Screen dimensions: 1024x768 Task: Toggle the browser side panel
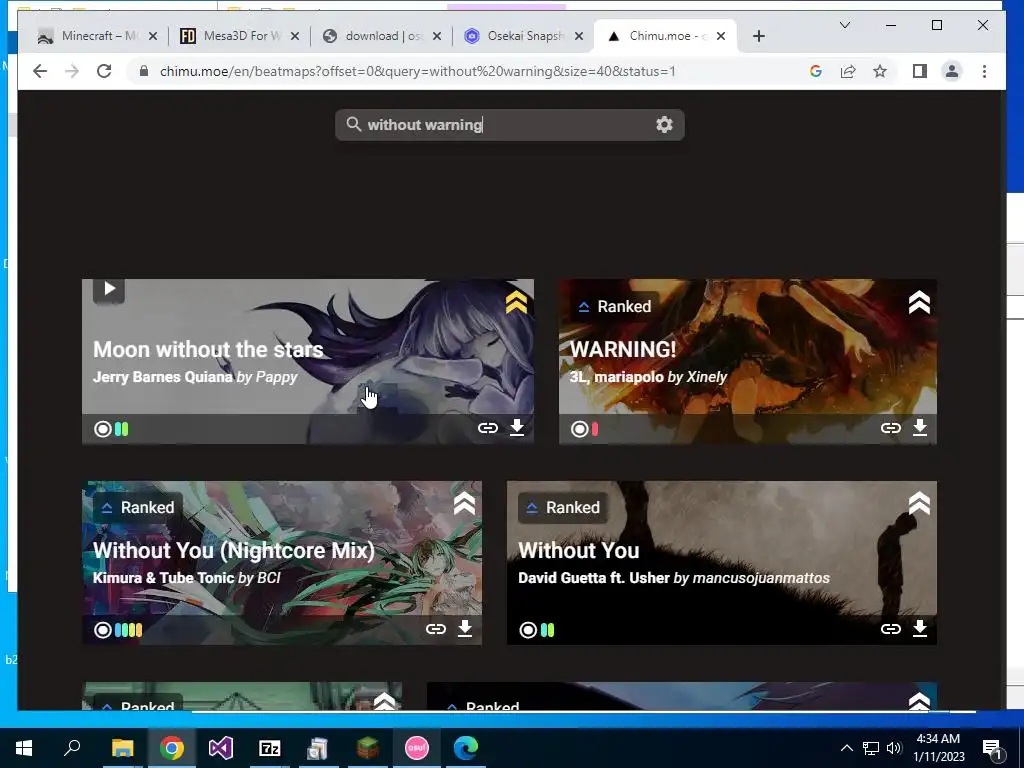(x=920, y=71)
